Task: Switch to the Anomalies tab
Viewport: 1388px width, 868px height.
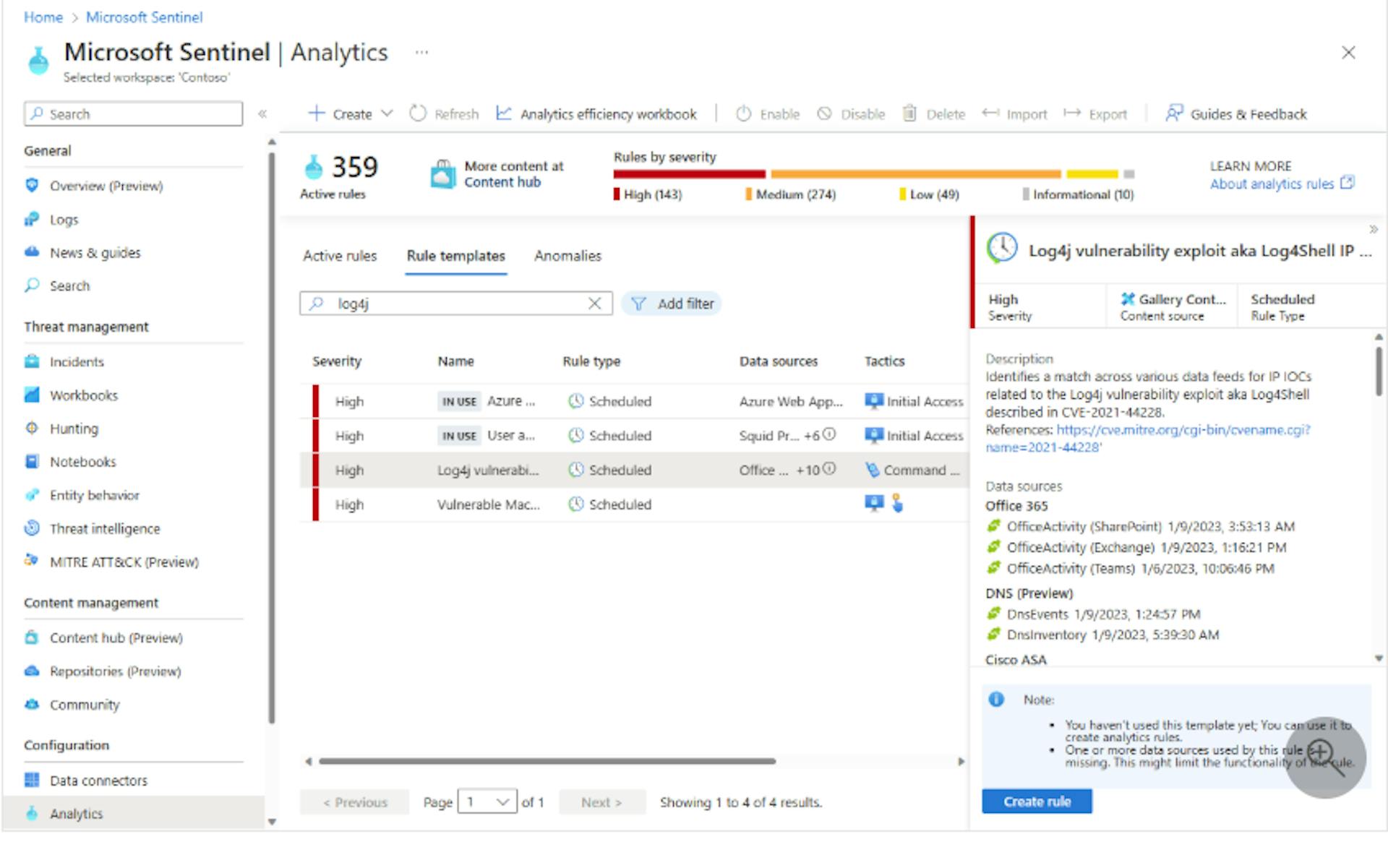Action: click(x=567, y=256)
